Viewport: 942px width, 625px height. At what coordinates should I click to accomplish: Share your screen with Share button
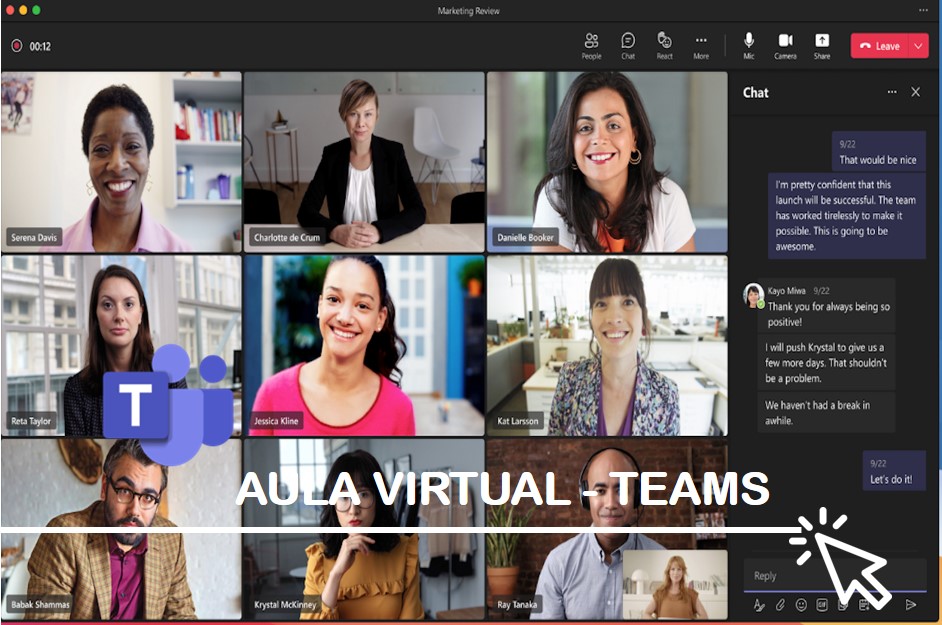click(821, 45)
